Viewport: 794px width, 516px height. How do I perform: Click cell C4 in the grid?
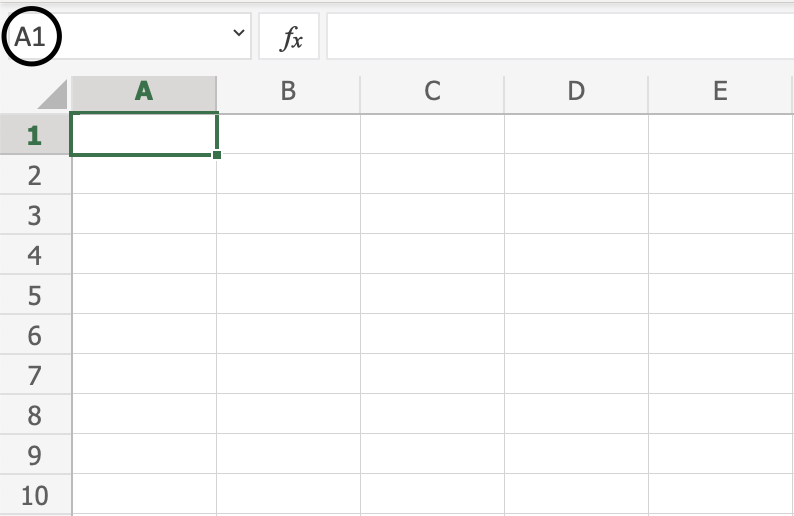click(432, 254)
